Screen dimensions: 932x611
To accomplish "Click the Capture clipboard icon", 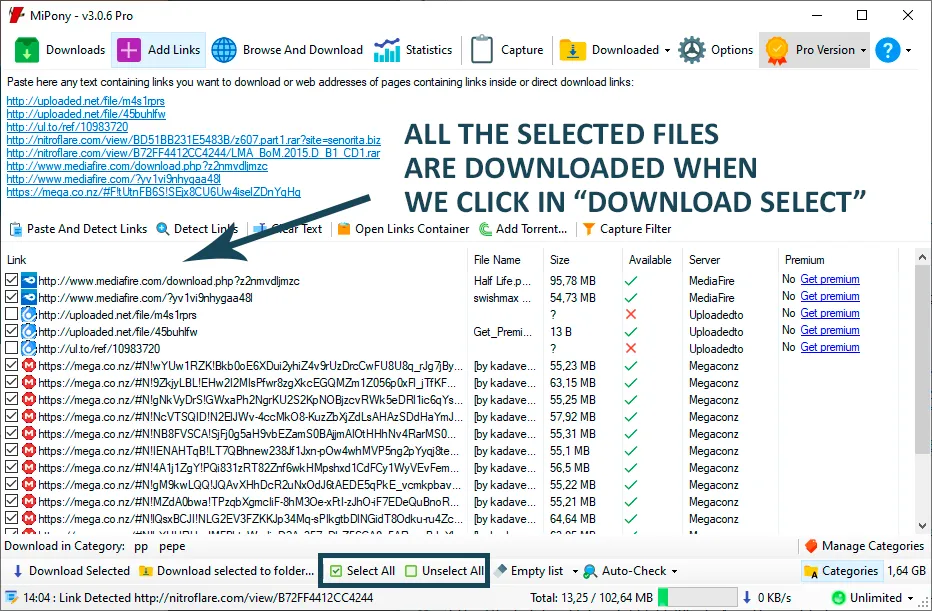I will click(481, 49).
